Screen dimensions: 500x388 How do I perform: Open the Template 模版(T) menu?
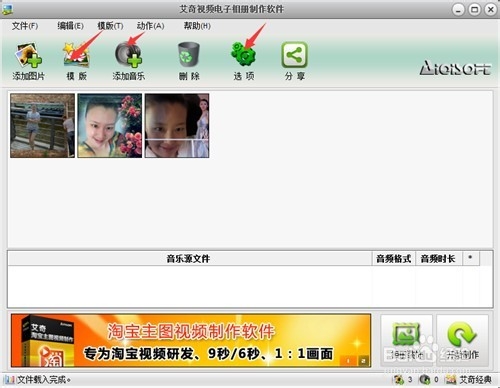click(x=110, y=26)
